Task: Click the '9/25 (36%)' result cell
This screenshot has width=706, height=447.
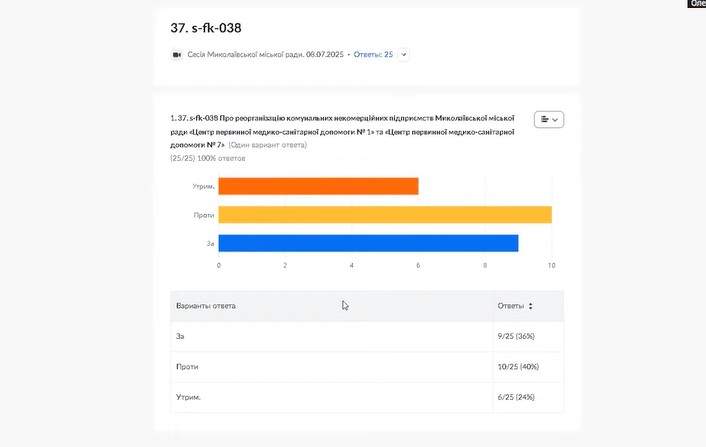Action: click(518, 336)
